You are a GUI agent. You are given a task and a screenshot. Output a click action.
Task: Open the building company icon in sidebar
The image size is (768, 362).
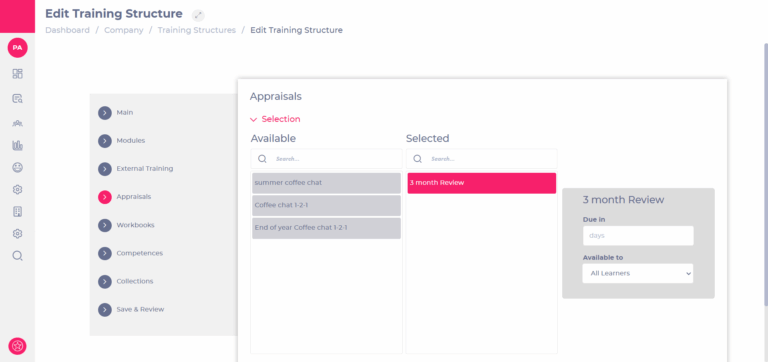pos(17,212)
